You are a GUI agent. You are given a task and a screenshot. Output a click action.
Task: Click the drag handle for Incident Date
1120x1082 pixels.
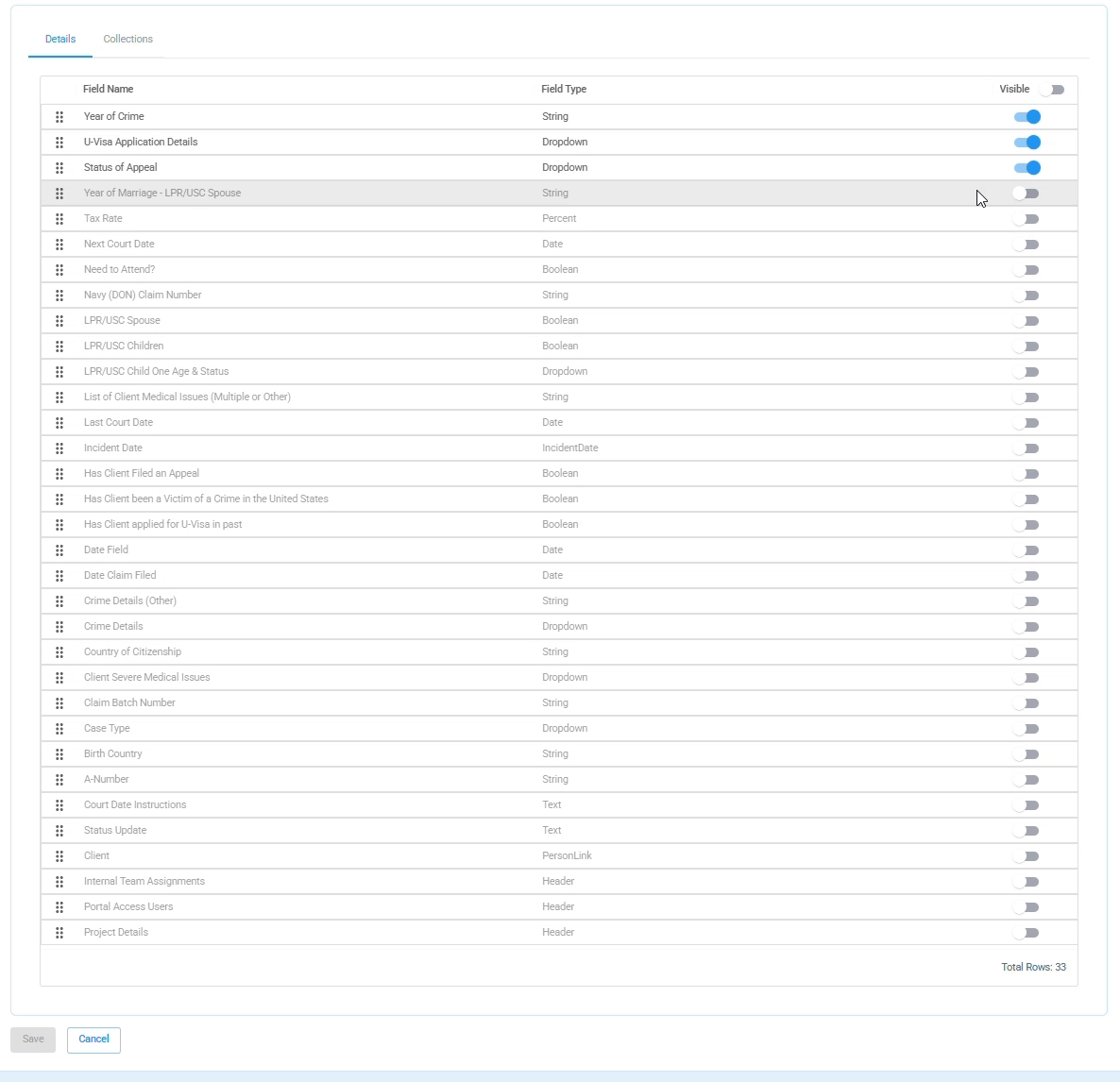point(59,448)
